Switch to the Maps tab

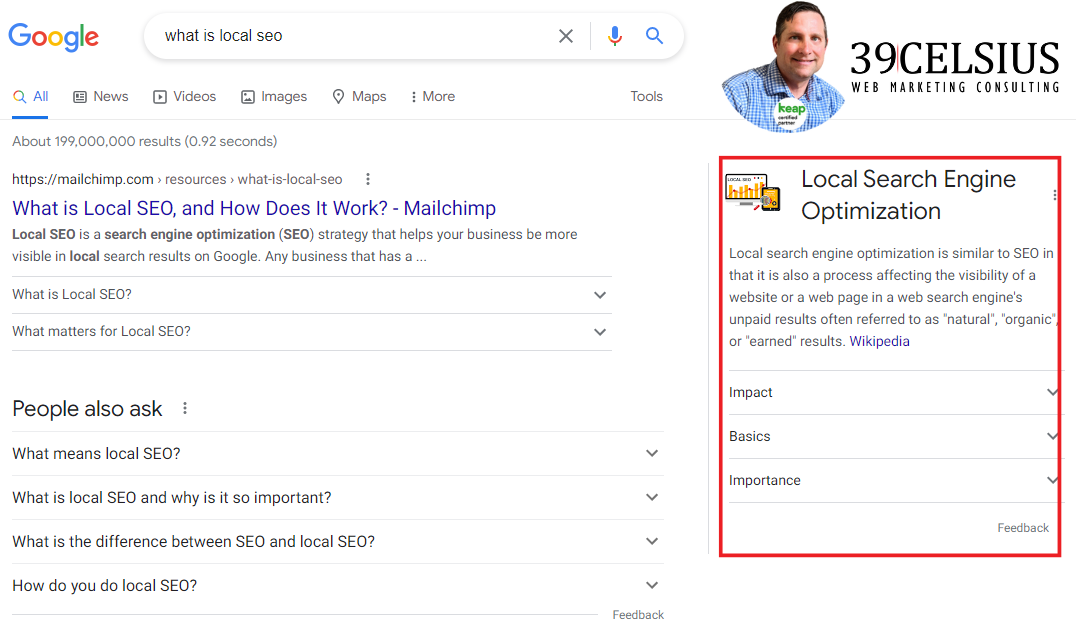[359, 97]
